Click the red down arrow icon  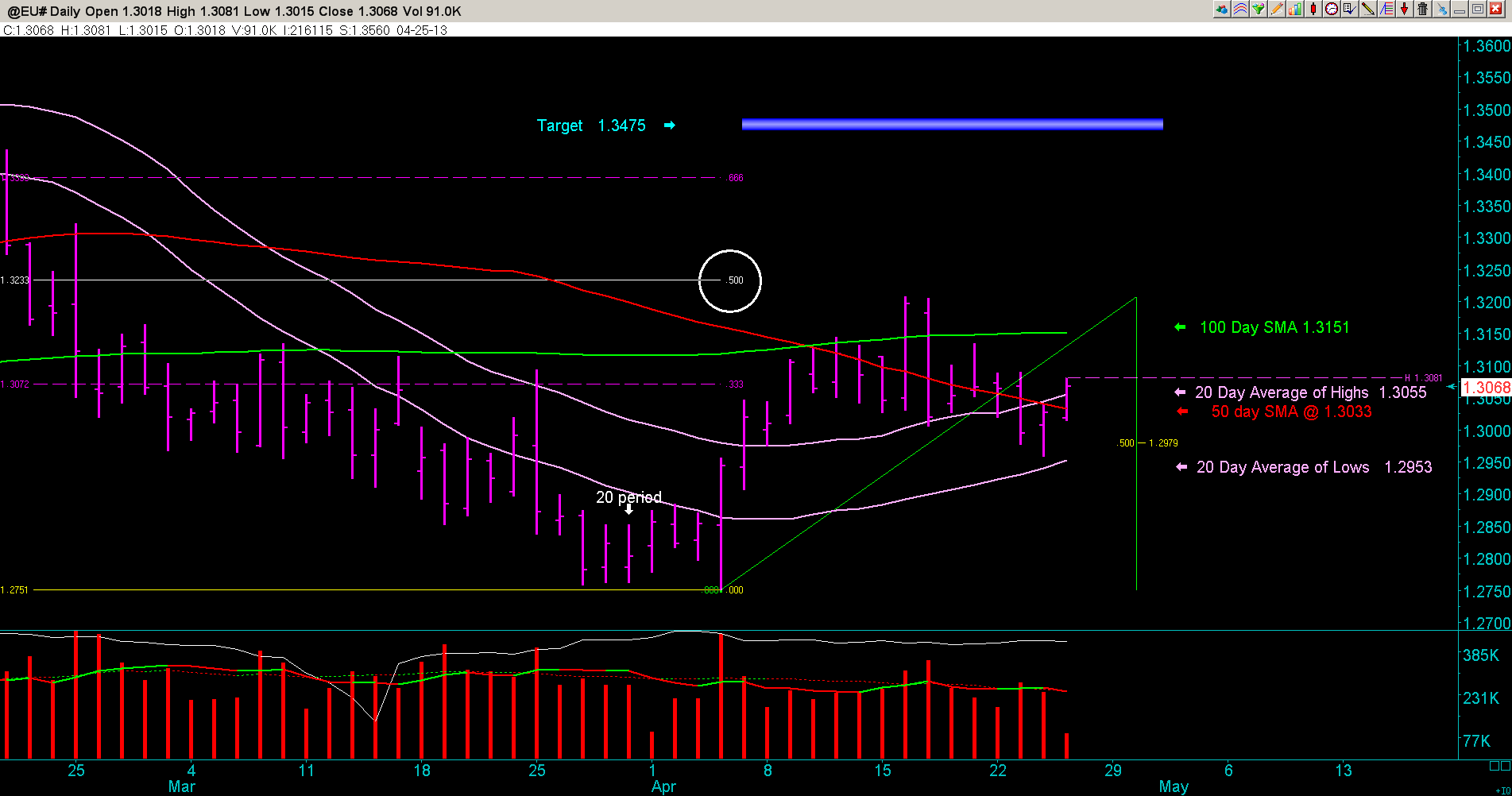(x=1405, y=9)
